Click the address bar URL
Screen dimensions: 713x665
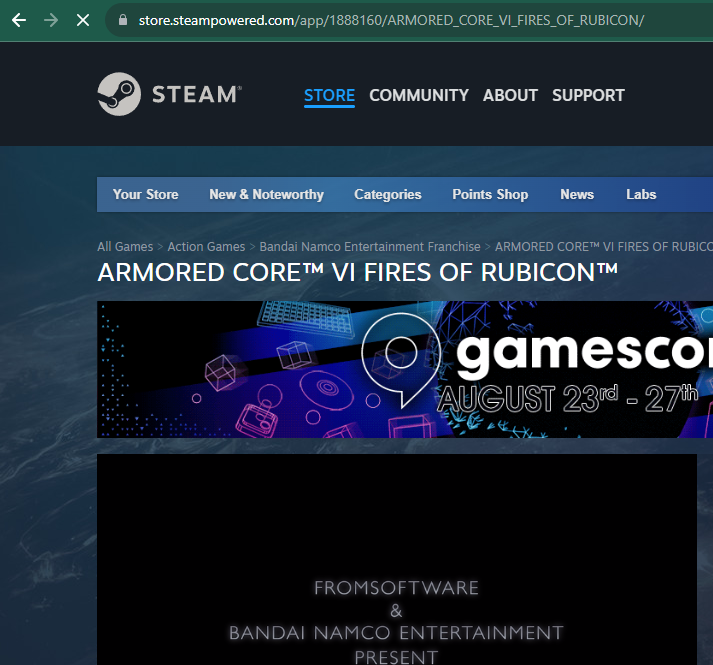pos(391,20)
